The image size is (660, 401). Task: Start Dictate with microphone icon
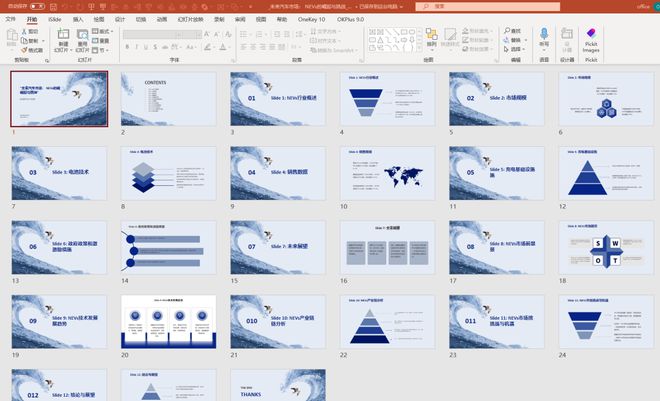tap(544, 36)
